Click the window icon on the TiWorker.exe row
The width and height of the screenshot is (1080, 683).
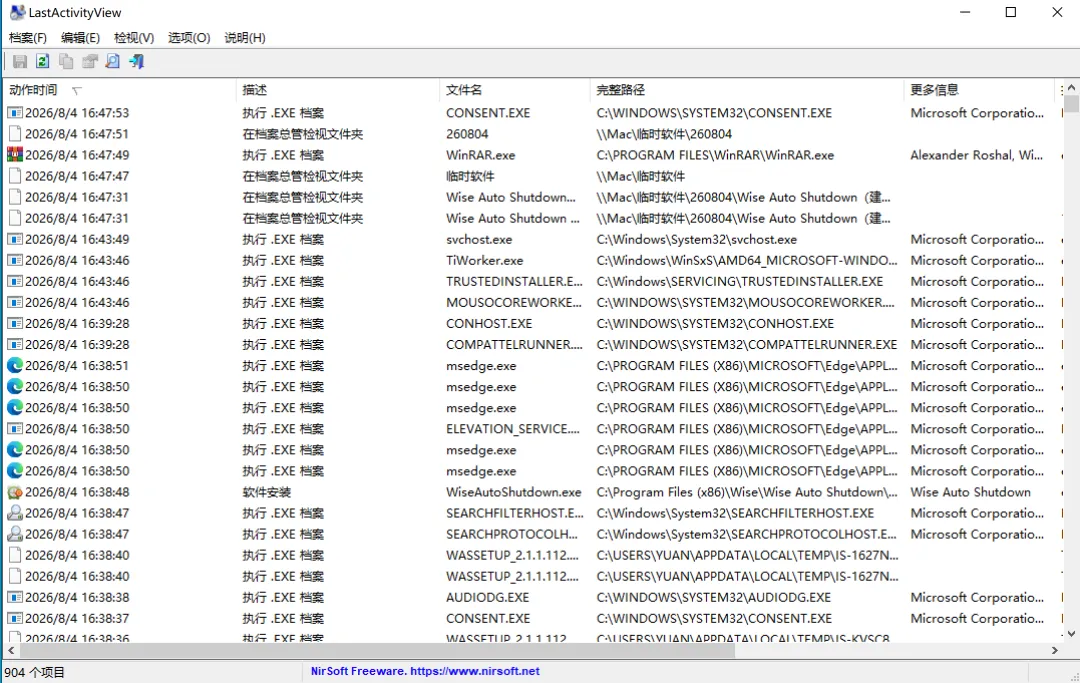tap(14, 260)
